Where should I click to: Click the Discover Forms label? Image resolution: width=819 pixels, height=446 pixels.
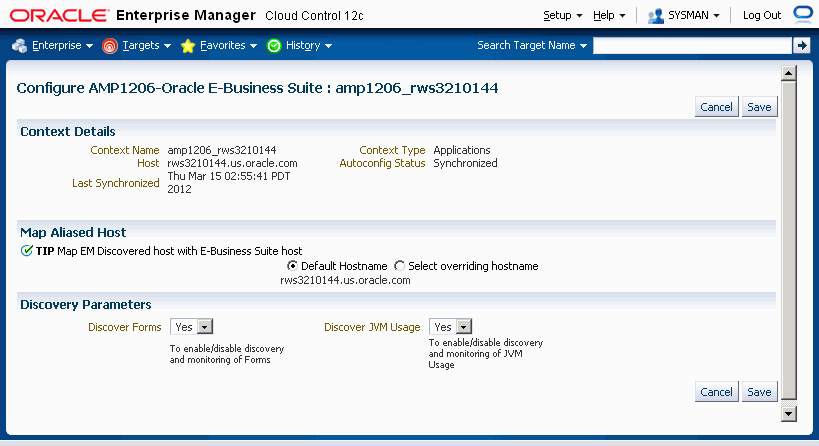point(125,327)
